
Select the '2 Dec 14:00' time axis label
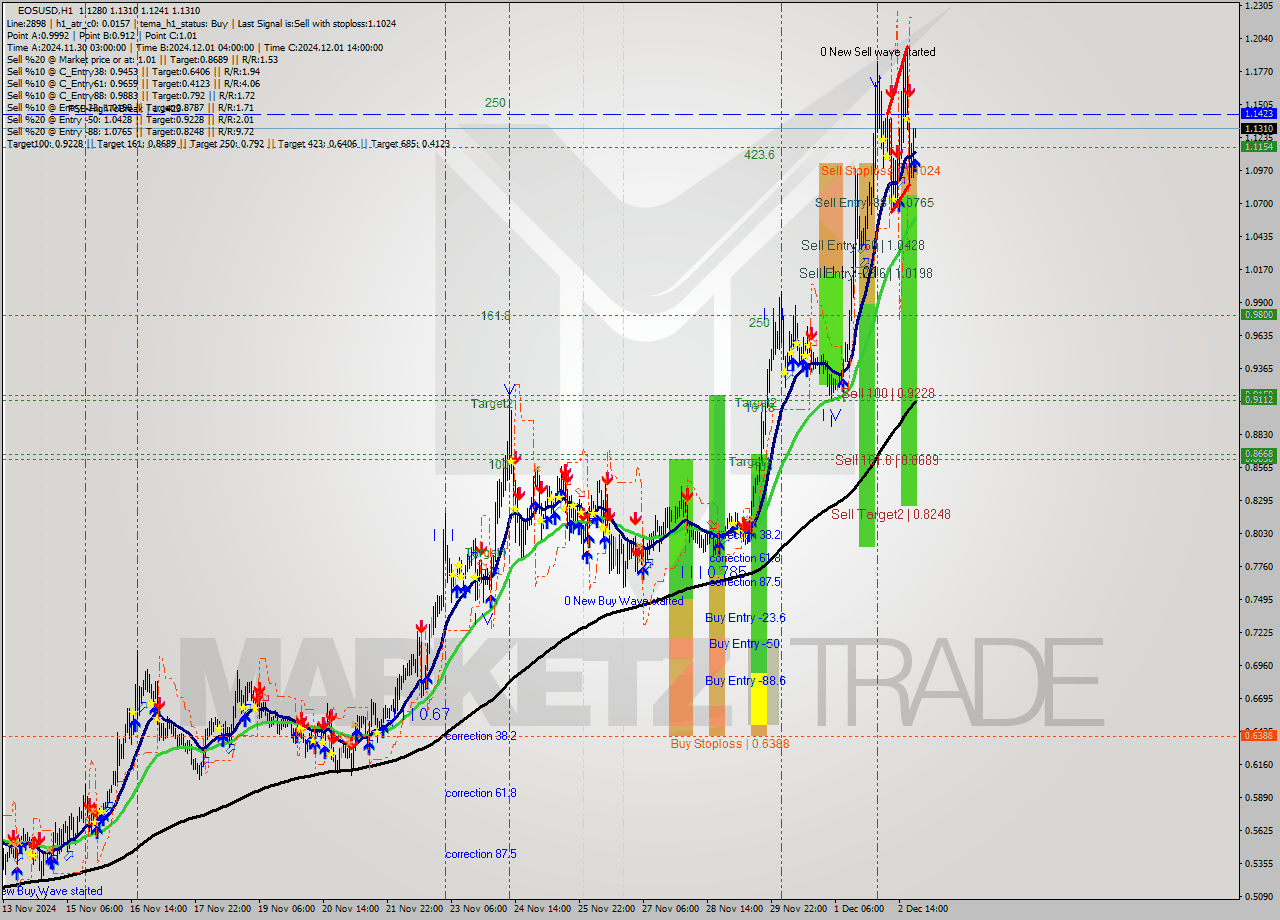tap(921, 909)
